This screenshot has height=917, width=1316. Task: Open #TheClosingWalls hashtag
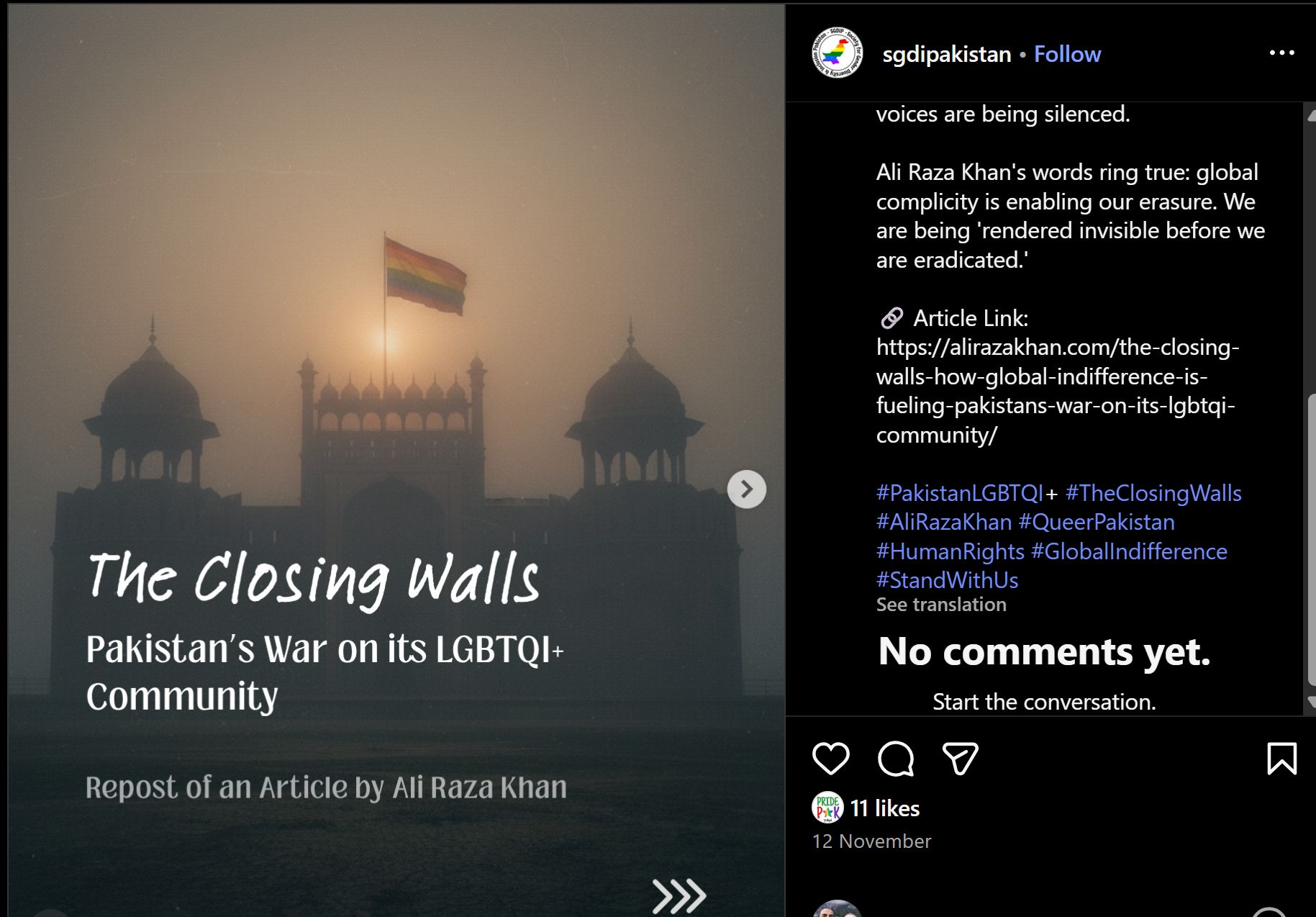click(x=1153, y=493)
